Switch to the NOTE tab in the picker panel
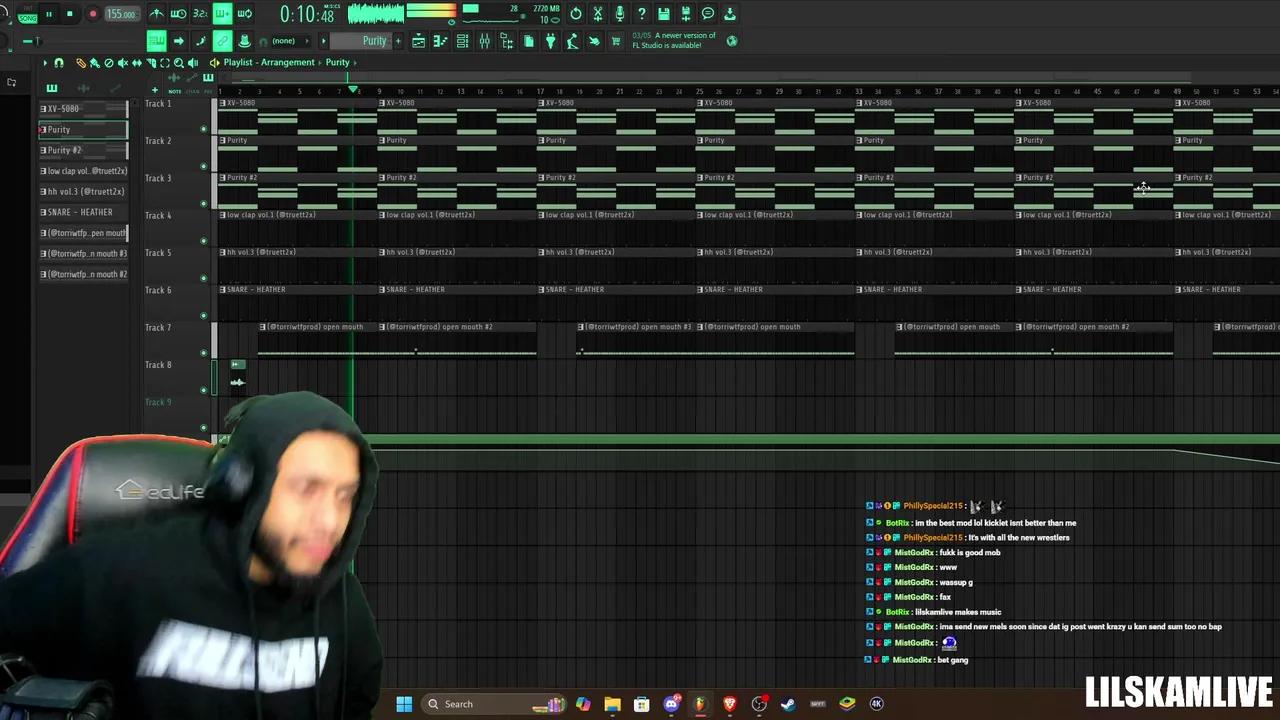1280x720 pixels. [175, 90]
